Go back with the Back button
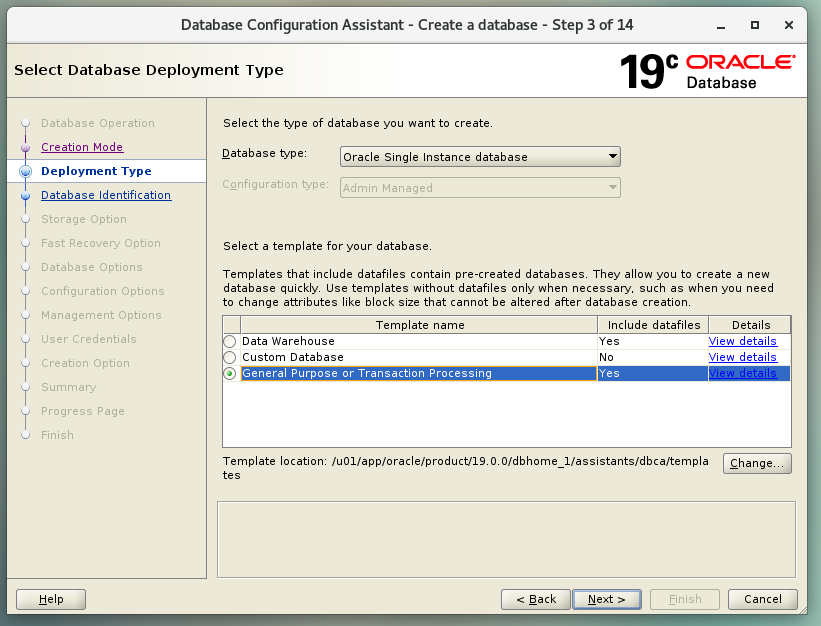The height and width of the screenshot is (626, 821). (x=536, y=599)
